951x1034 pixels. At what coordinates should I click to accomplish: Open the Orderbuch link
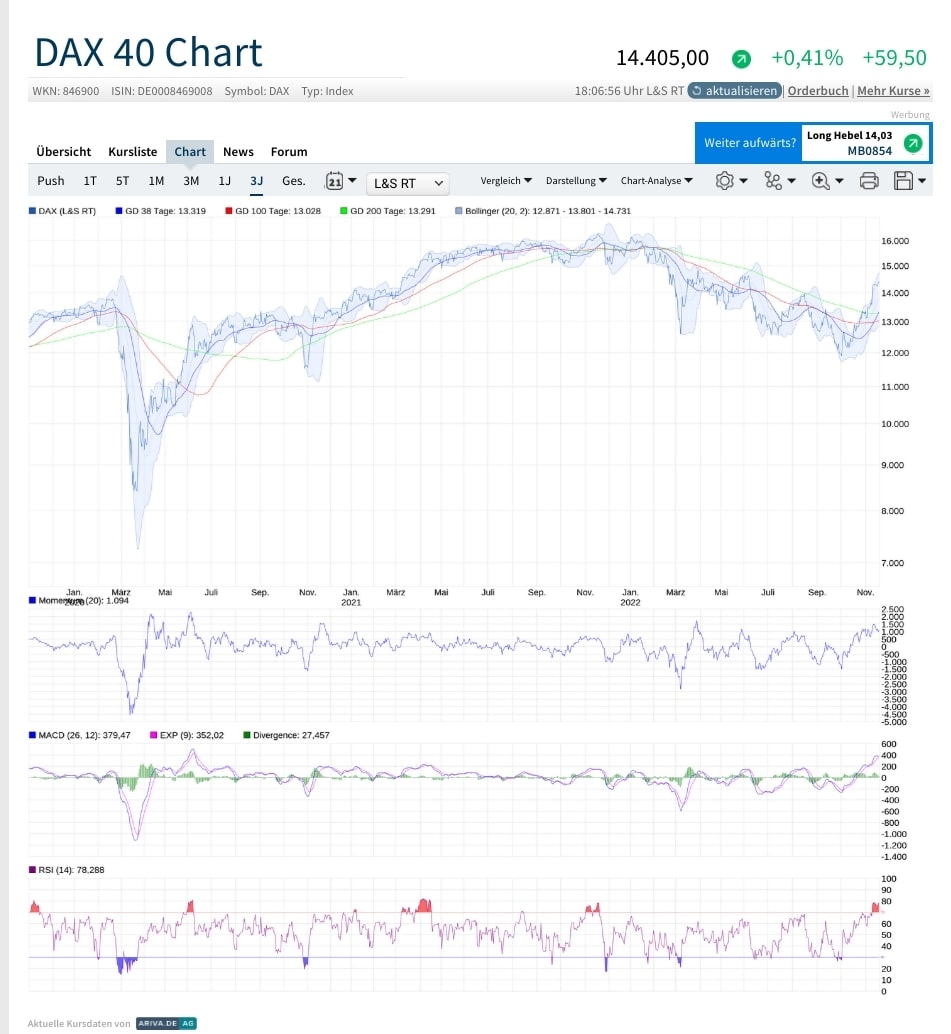818,90
